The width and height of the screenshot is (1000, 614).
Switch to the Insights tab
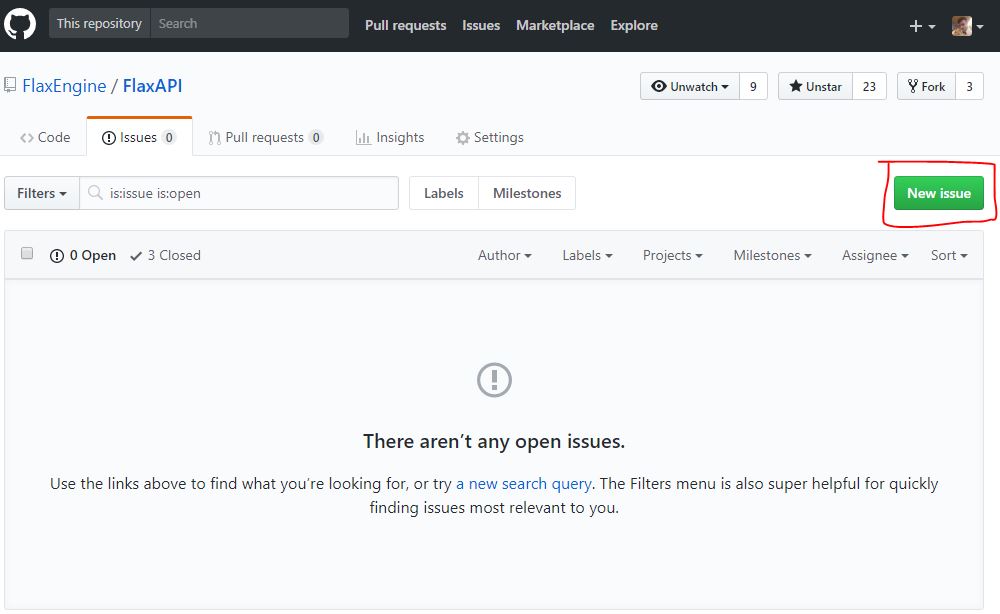[x=390, y=137]
